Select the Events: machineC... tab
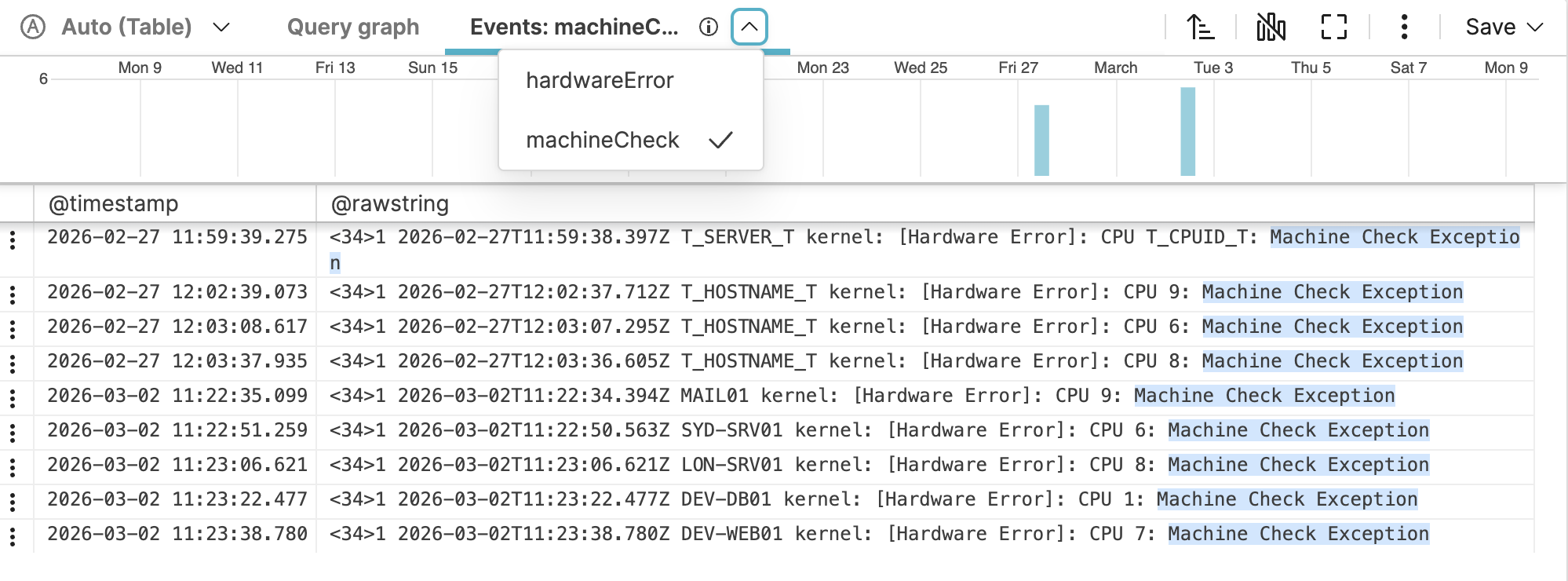Image resolution: width=1568 pixels, height=581 pixels. pyautogui.click(x=574, y=27)
